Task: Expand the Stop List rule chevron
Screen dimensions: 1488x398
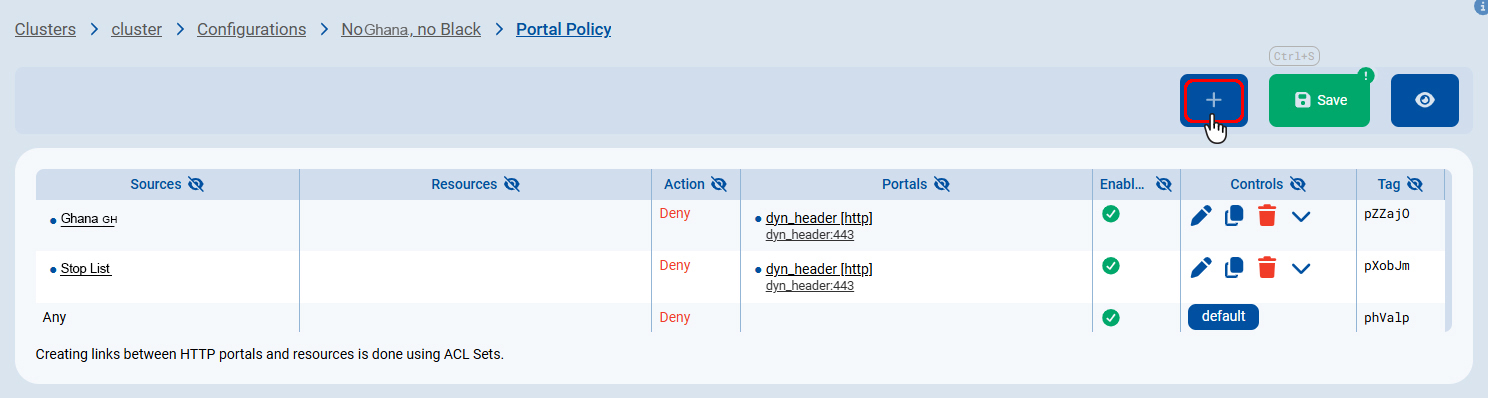Action: pyautogui.click(x=1301, y=268)
